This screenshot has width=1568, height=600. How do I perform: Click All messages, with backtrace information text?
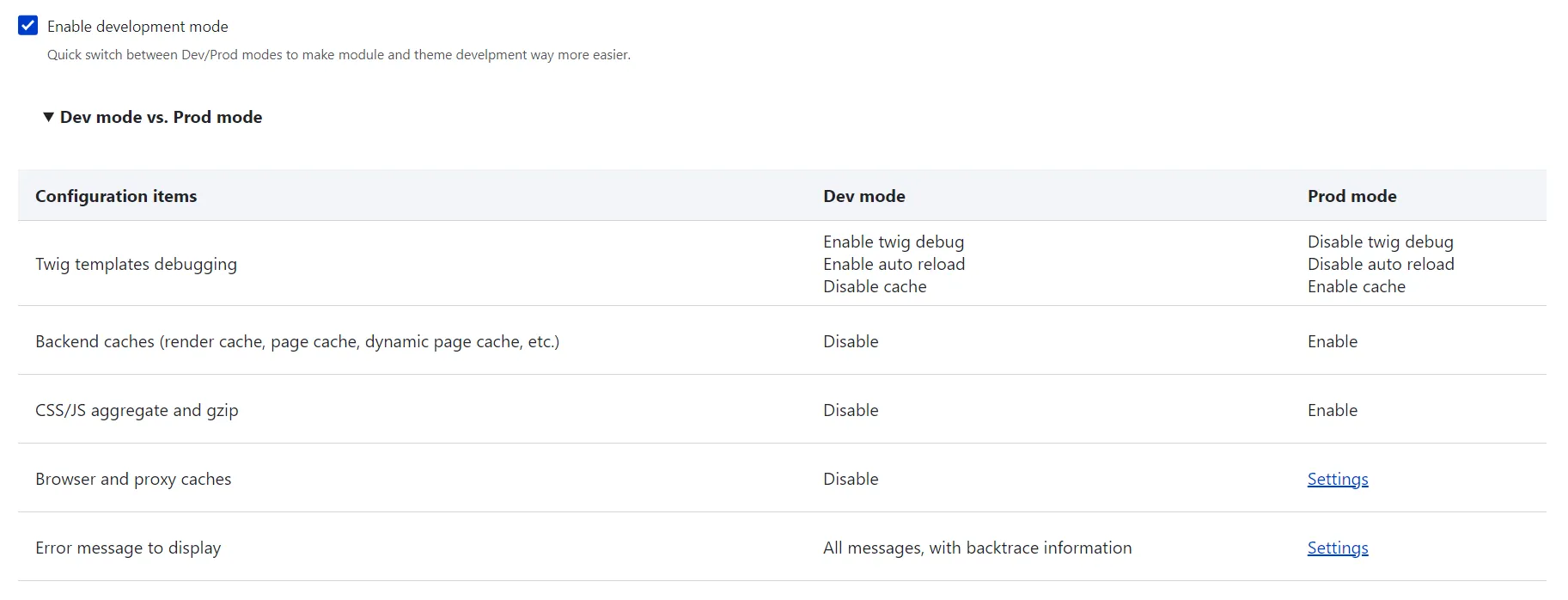[977, 548]
